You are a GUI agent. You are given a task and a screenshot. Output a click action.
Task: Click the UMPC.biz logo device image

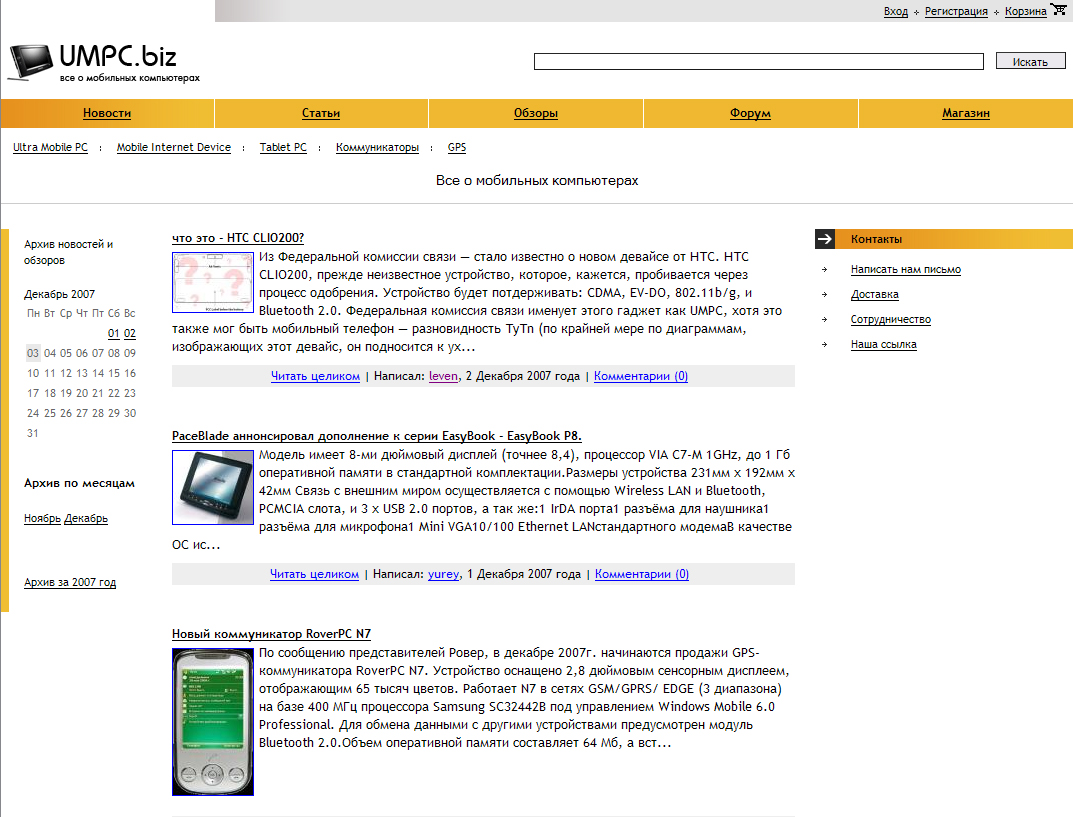(x=30, y=62)
